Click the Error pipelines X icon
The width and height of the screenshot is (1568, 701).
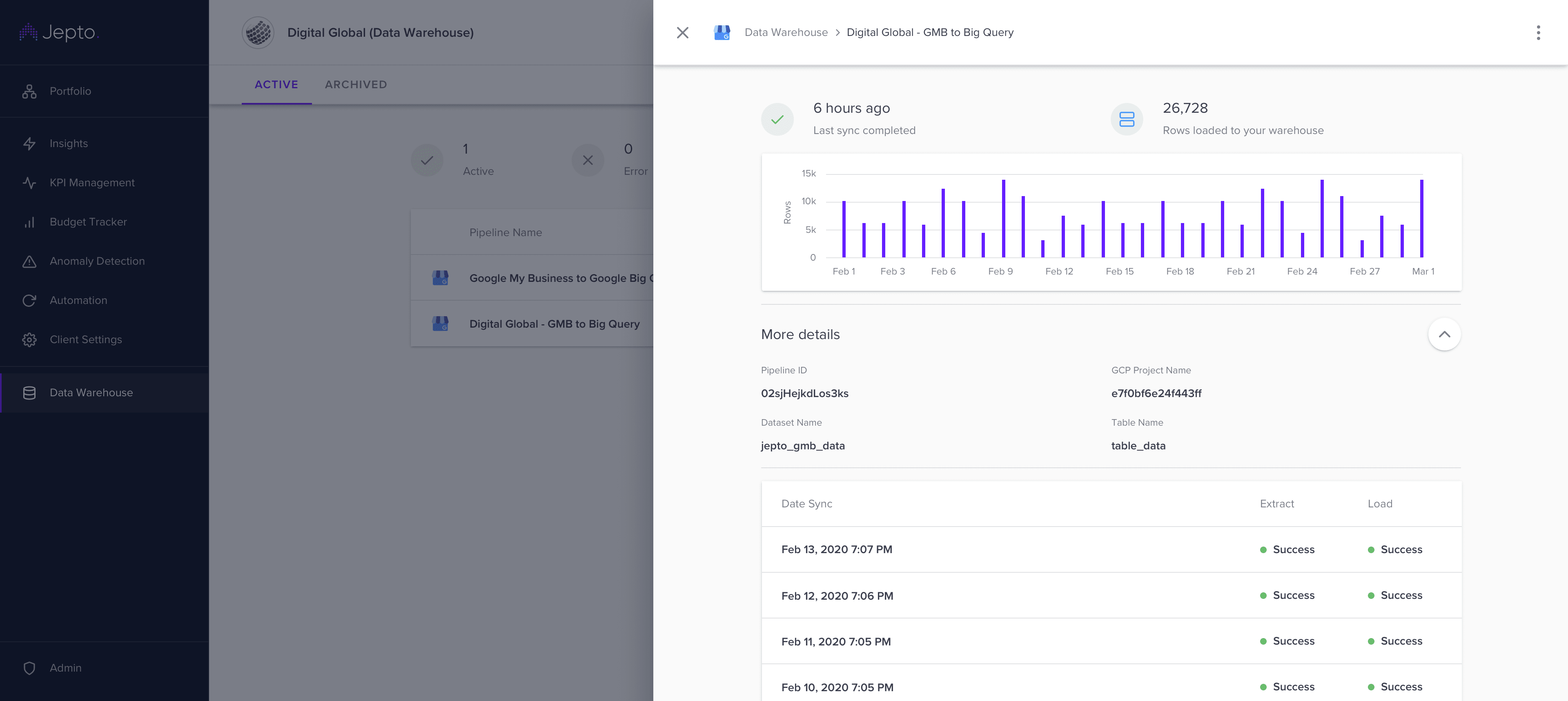(588, 160)
